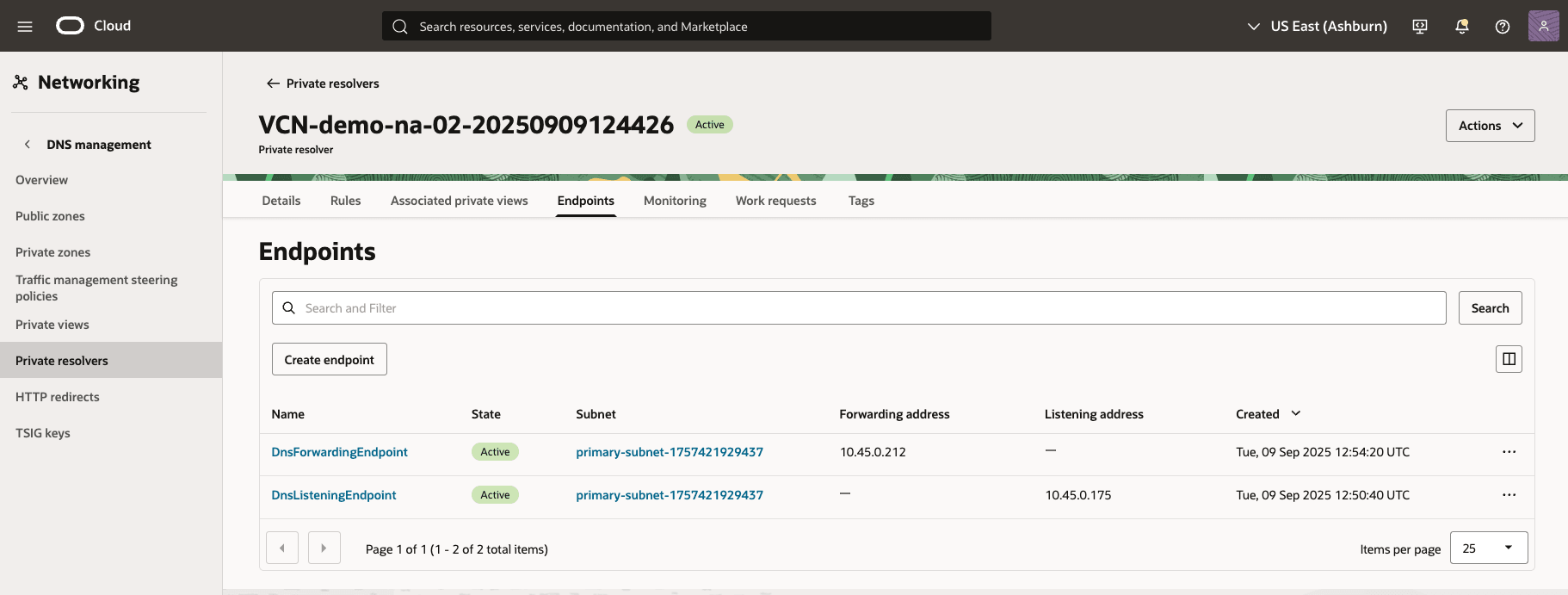
Task: Open the Items per page dropdown
Action: coord(1488,549)
